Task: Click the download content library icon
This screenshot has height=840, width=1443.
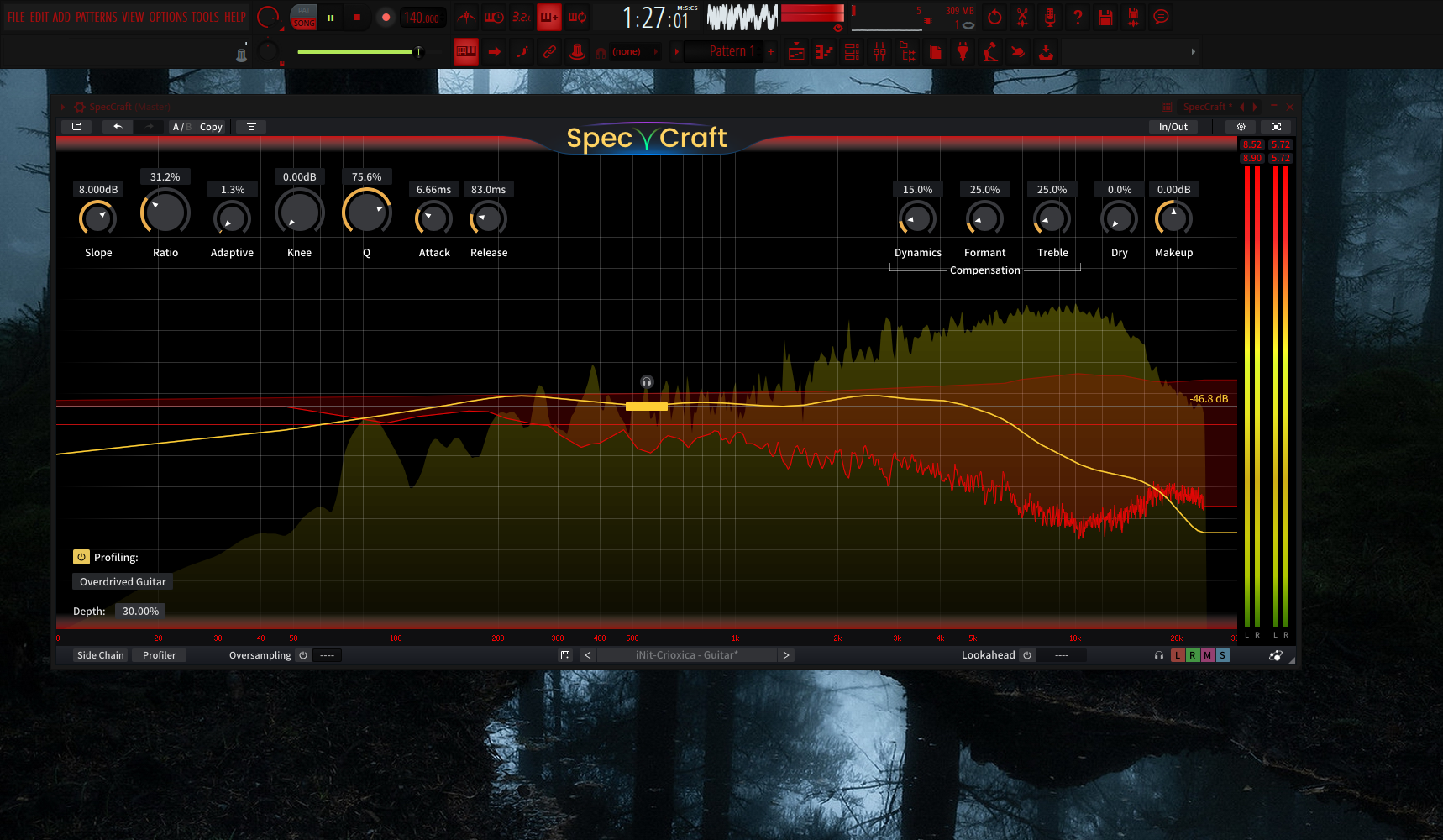Action: pyautogui.click(x=1046, y=52)
